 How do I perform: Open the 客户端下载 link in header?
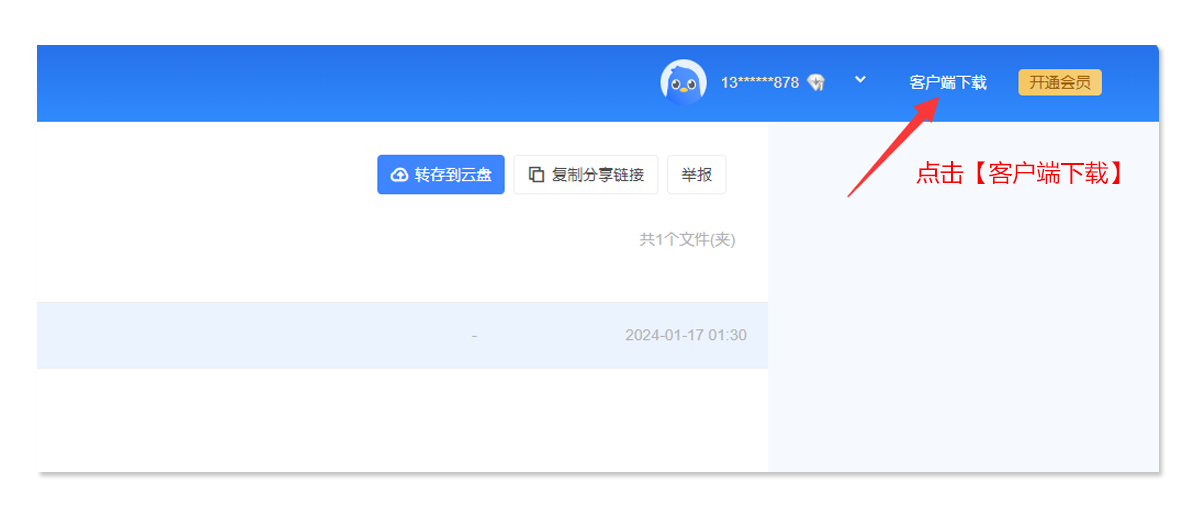[947, 83]
